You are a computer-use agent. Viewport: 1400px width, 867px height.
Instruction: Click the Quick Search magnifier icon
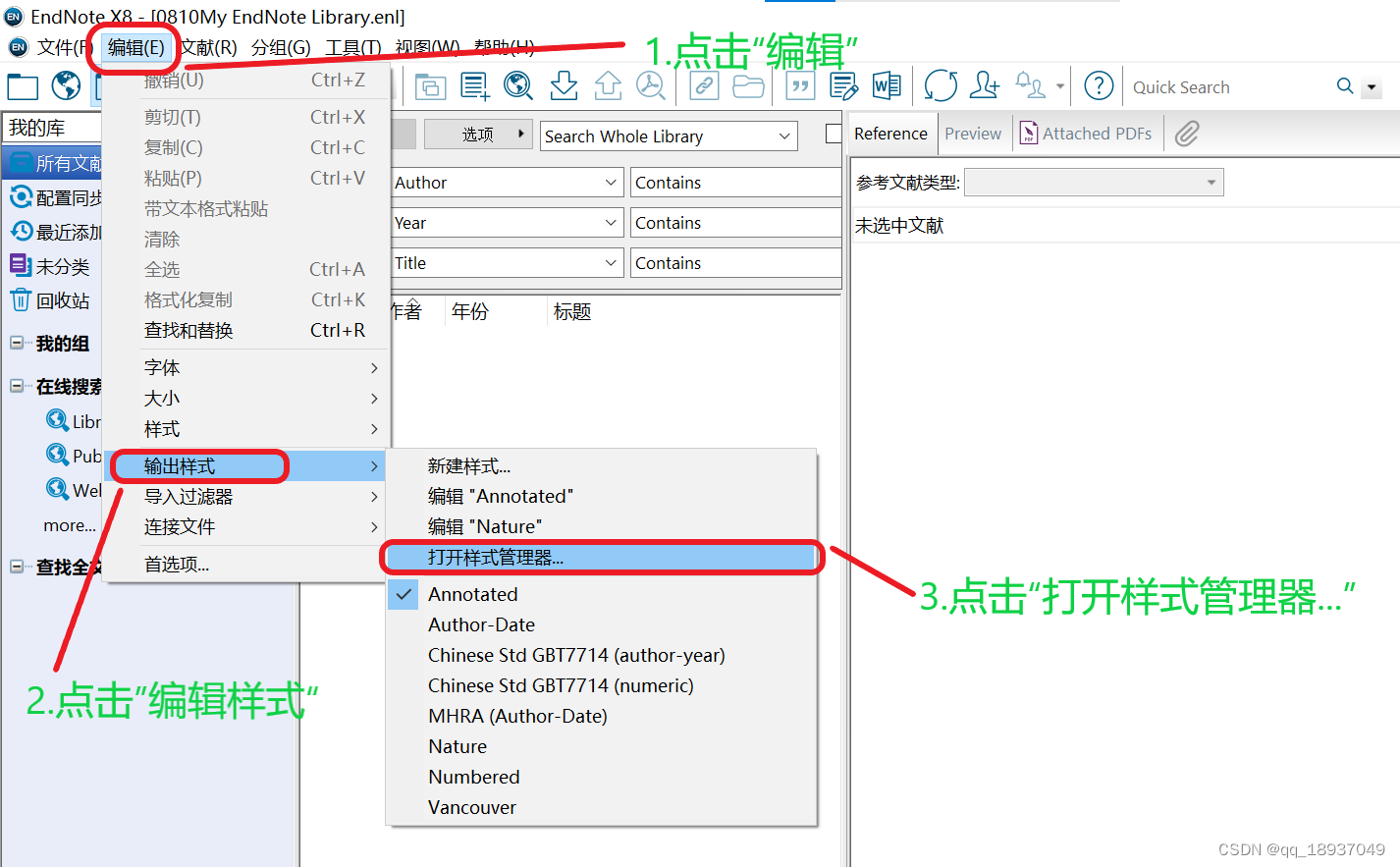click(x=1345, y=86)
